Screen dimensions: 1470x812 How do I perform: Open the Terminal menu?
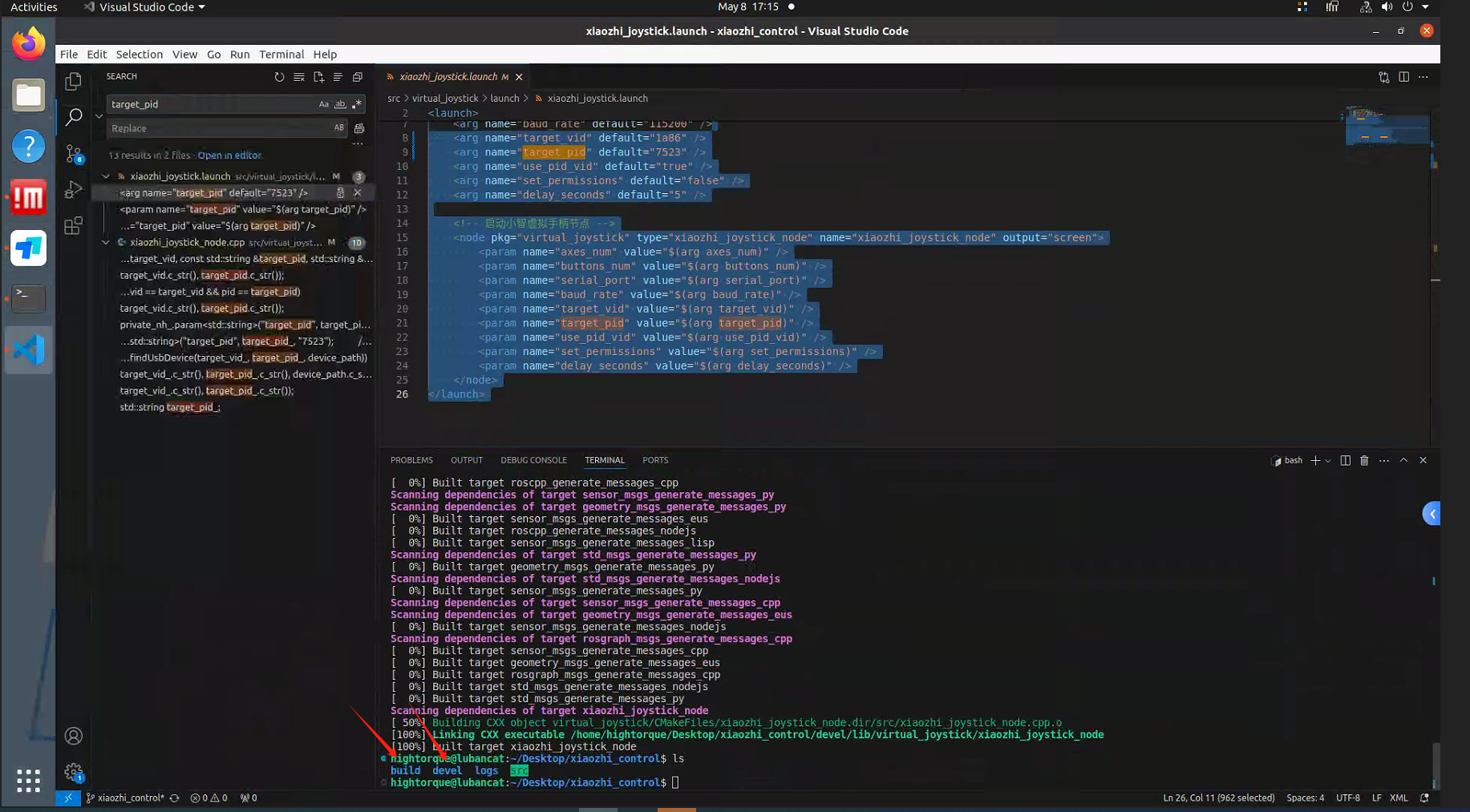[x=281, y=55]
